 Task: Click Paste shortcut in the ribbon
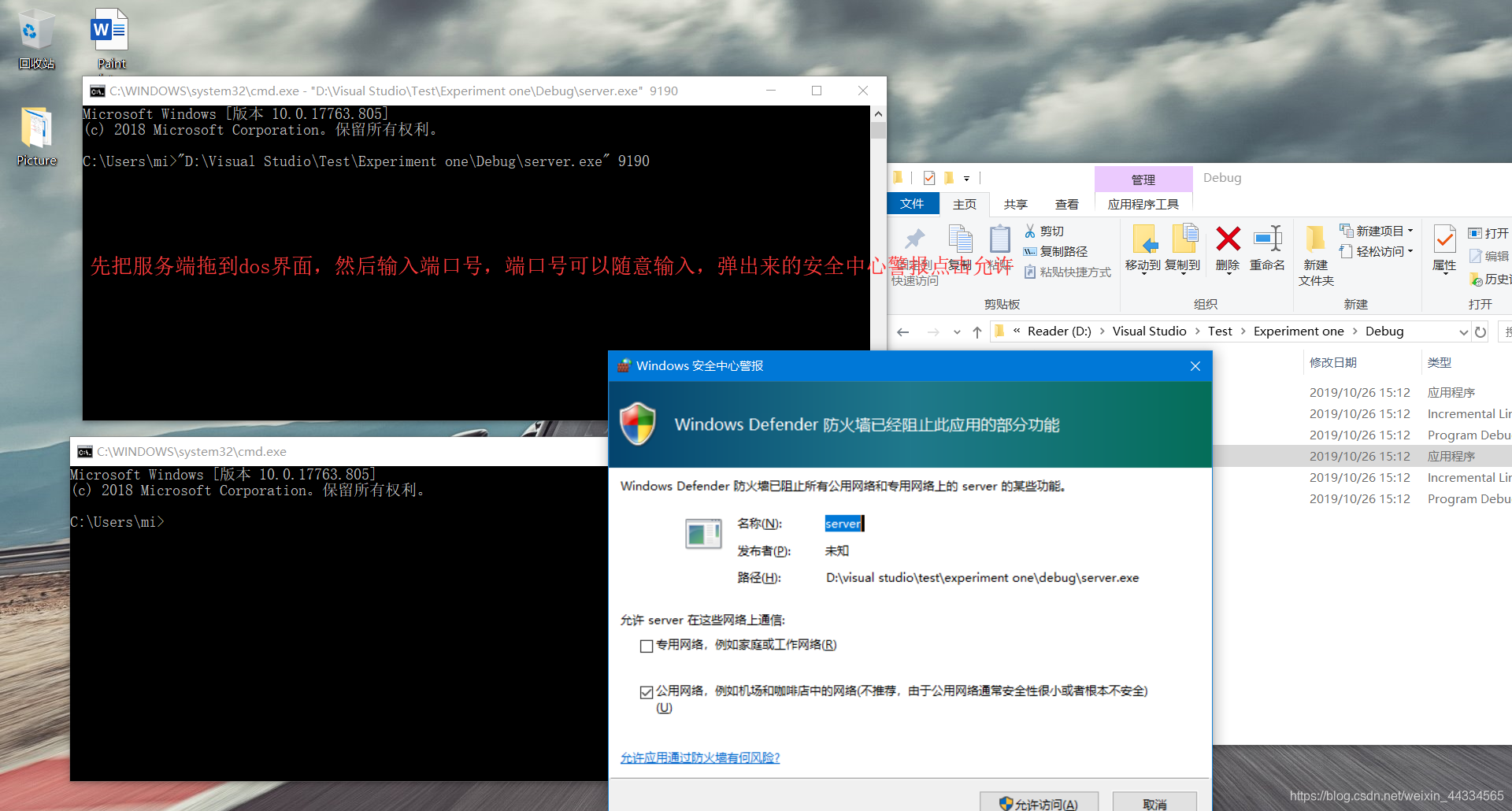click(x=1067, y=272)
